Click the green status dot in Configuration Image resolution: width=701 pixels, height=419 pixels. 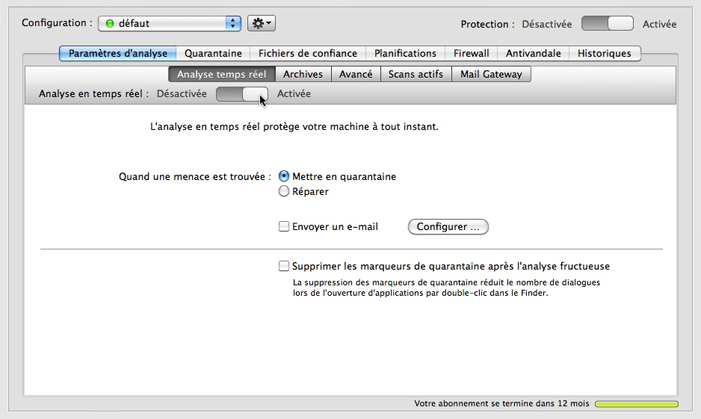110,23
